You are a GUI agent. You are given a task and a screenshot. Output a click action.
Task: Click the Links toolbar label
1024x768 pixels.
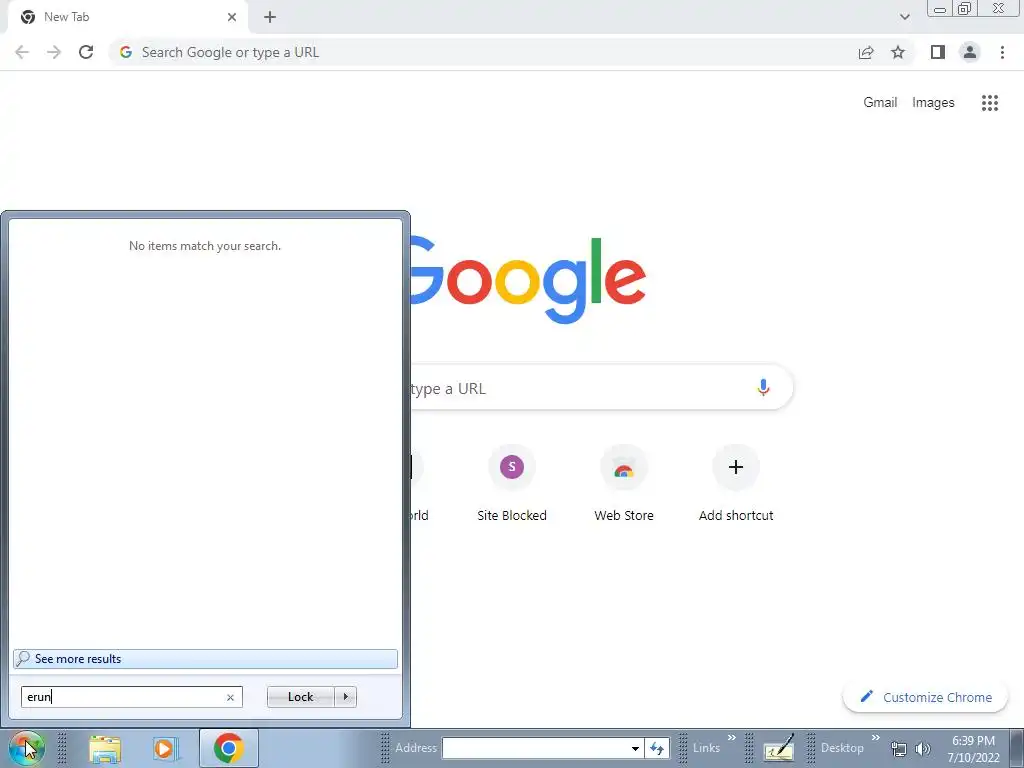(x=706, y=748)
